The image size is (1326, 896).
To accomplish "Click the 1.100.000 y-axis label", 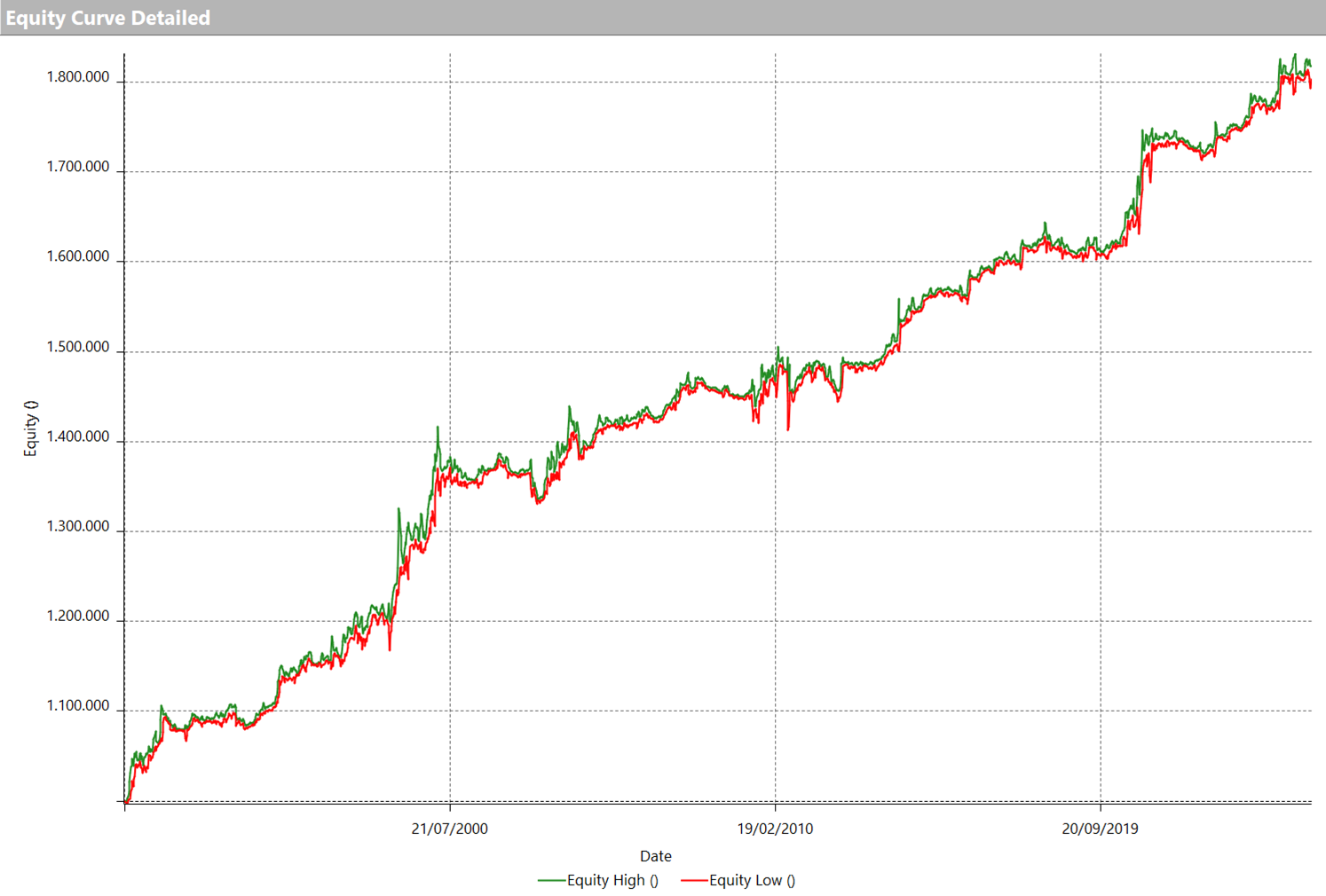I will click(78, 706).
